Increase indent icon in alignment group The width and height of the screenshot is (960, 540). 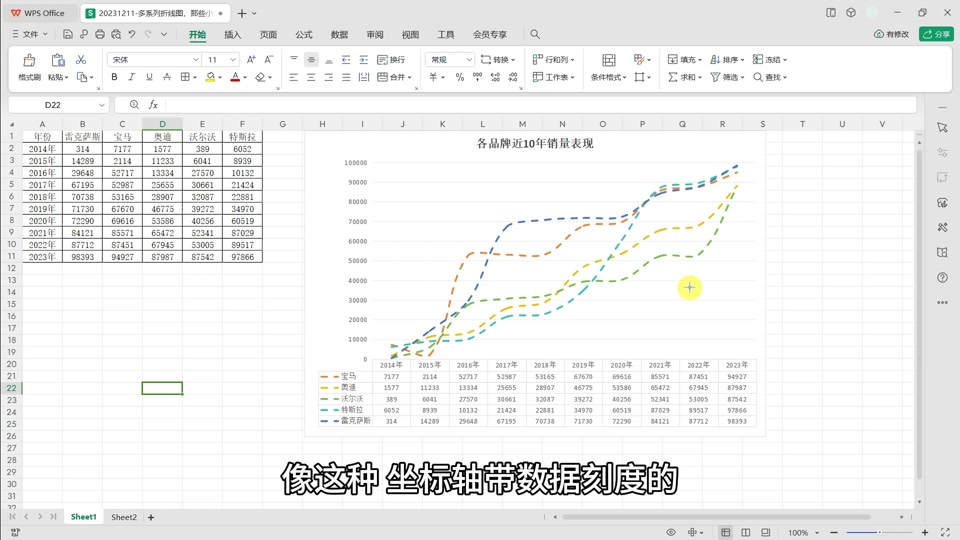tap(364, 59)
